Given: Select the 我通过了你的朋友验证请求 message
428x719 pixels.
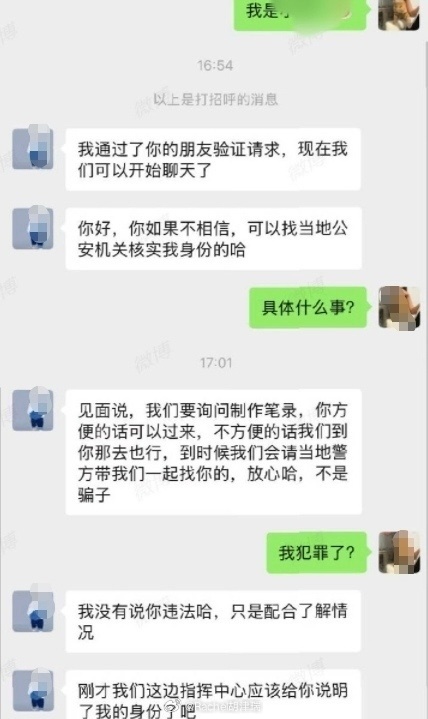Looking at the screenshot, I should click(x=213, y=160).
